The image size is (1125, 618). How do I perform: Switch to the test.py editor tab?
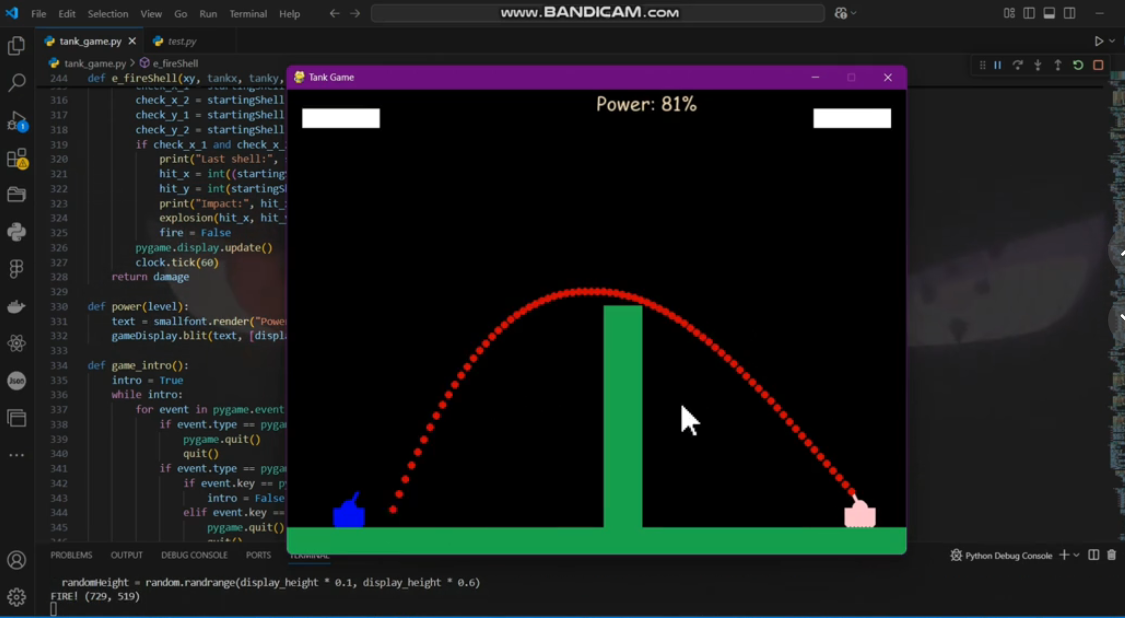(181, 41)
